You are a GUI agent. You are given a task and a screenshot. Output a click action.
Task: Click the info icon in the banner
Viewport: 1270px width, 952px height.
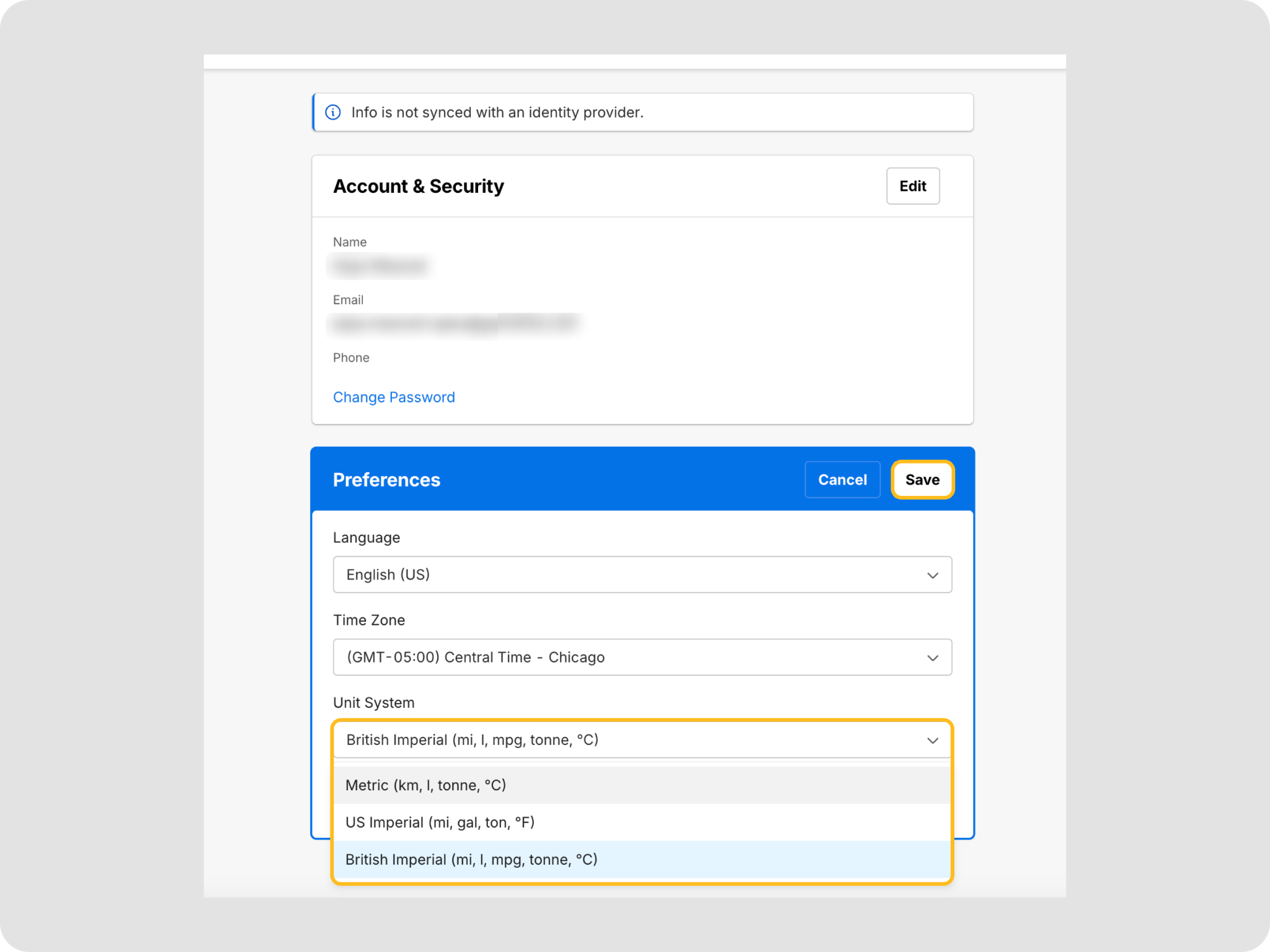tap(333, 112)
